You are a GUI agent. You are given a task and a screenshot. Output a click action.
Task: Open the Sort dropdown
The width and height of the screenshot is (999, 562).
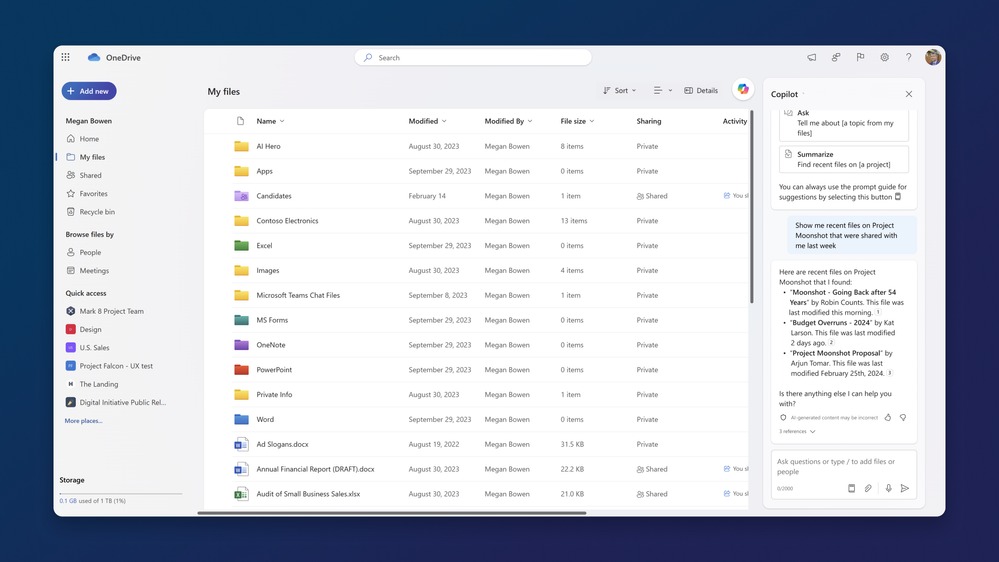pyautogui.click(x=619, y=90)
